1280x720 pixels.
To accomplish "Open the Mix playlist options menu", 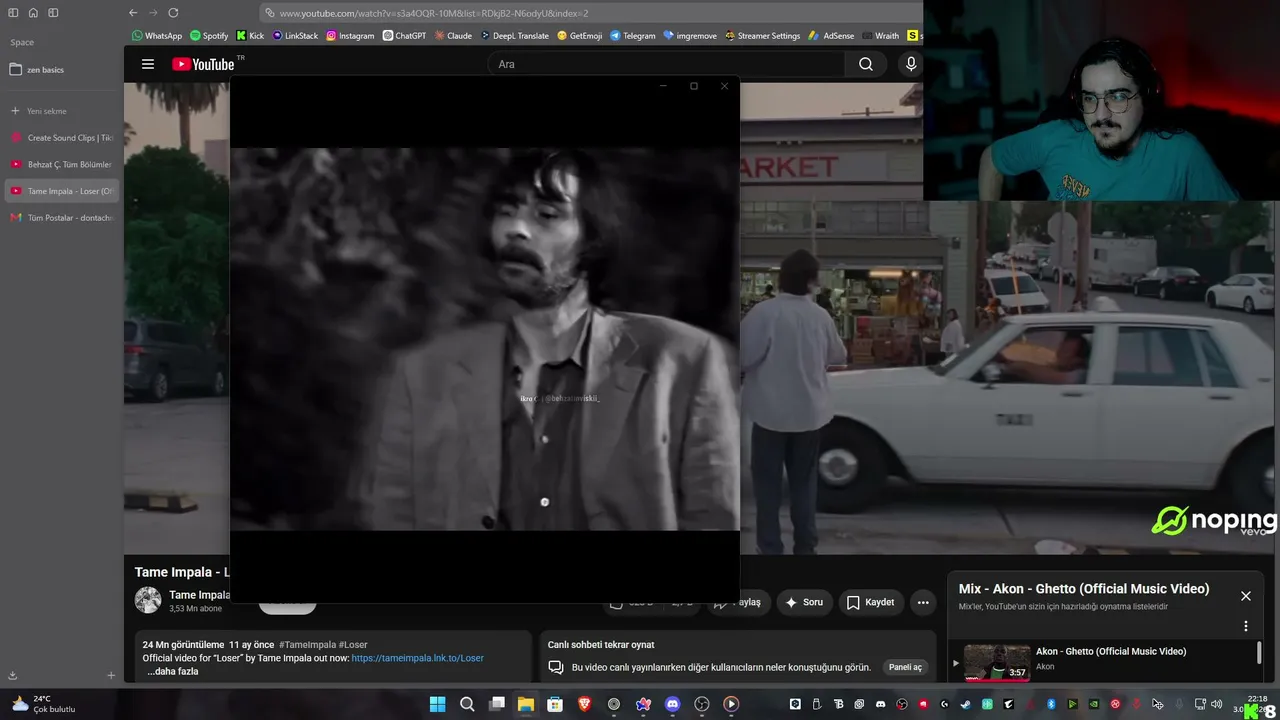I will (1246, 626).
